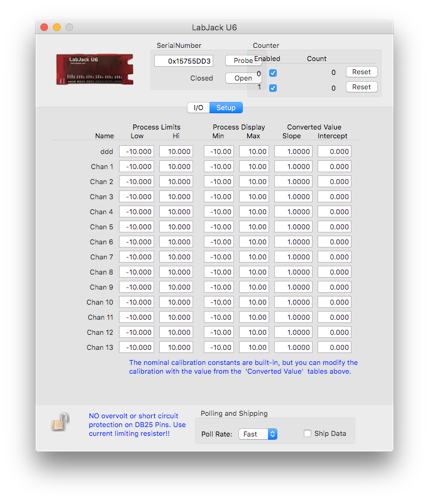Click the yellow minimize window button
The height and width of the screenshot is (502, 429).
pyautogui.click(x=57, y=27)
